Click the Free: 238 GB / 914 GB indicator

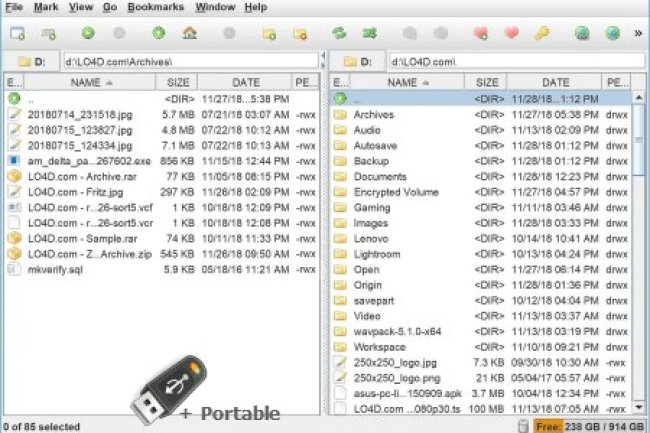point(589,426)
